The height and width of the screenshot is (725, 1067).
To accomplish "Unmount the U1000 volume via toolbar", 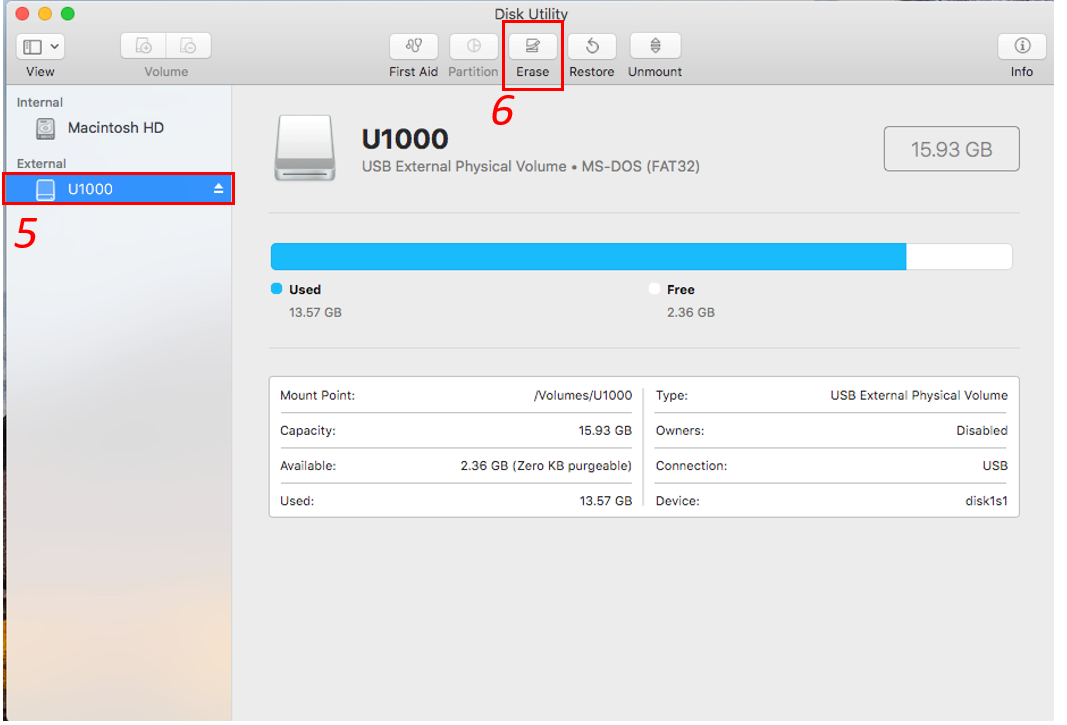I will click(655, 46).
